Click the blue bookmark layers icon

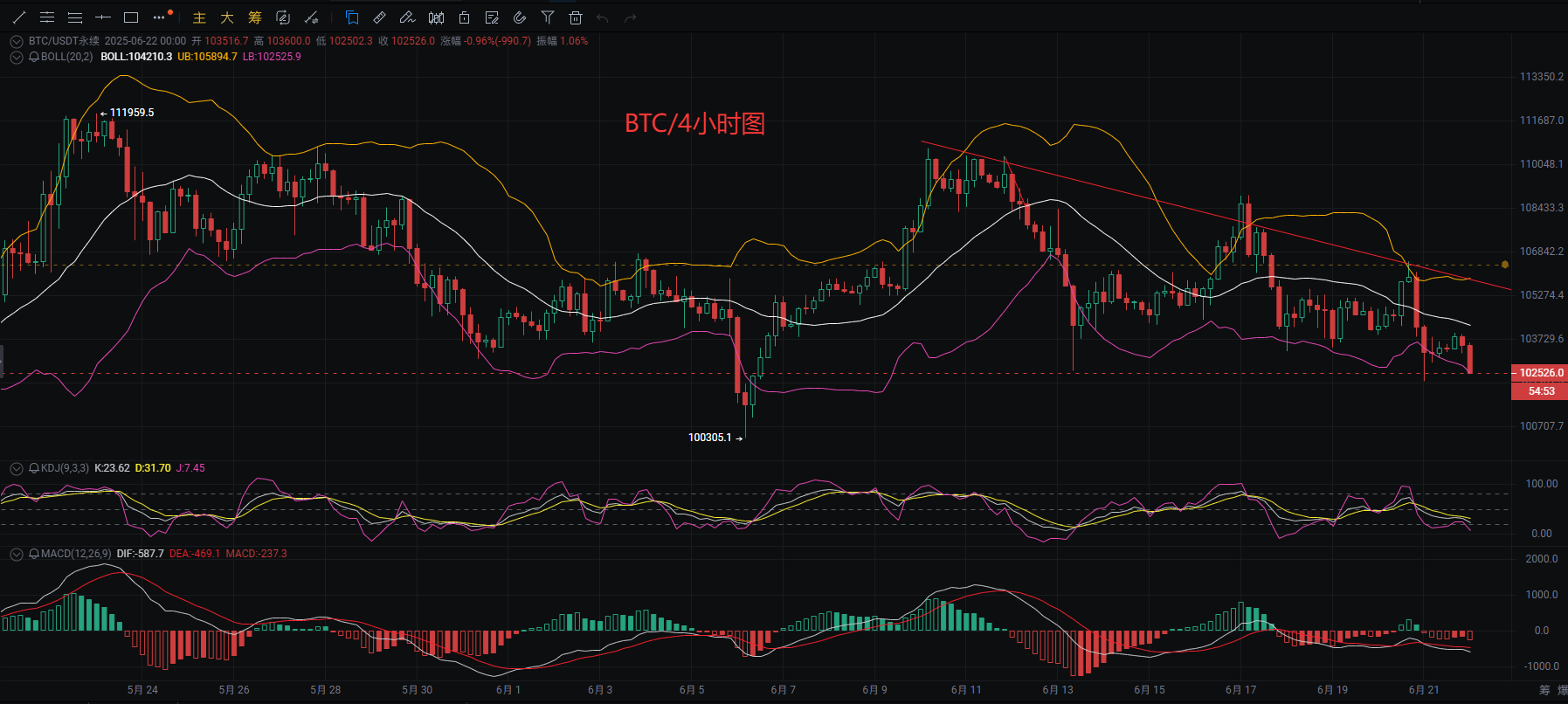pyautogui.click(x=352, y=17)
